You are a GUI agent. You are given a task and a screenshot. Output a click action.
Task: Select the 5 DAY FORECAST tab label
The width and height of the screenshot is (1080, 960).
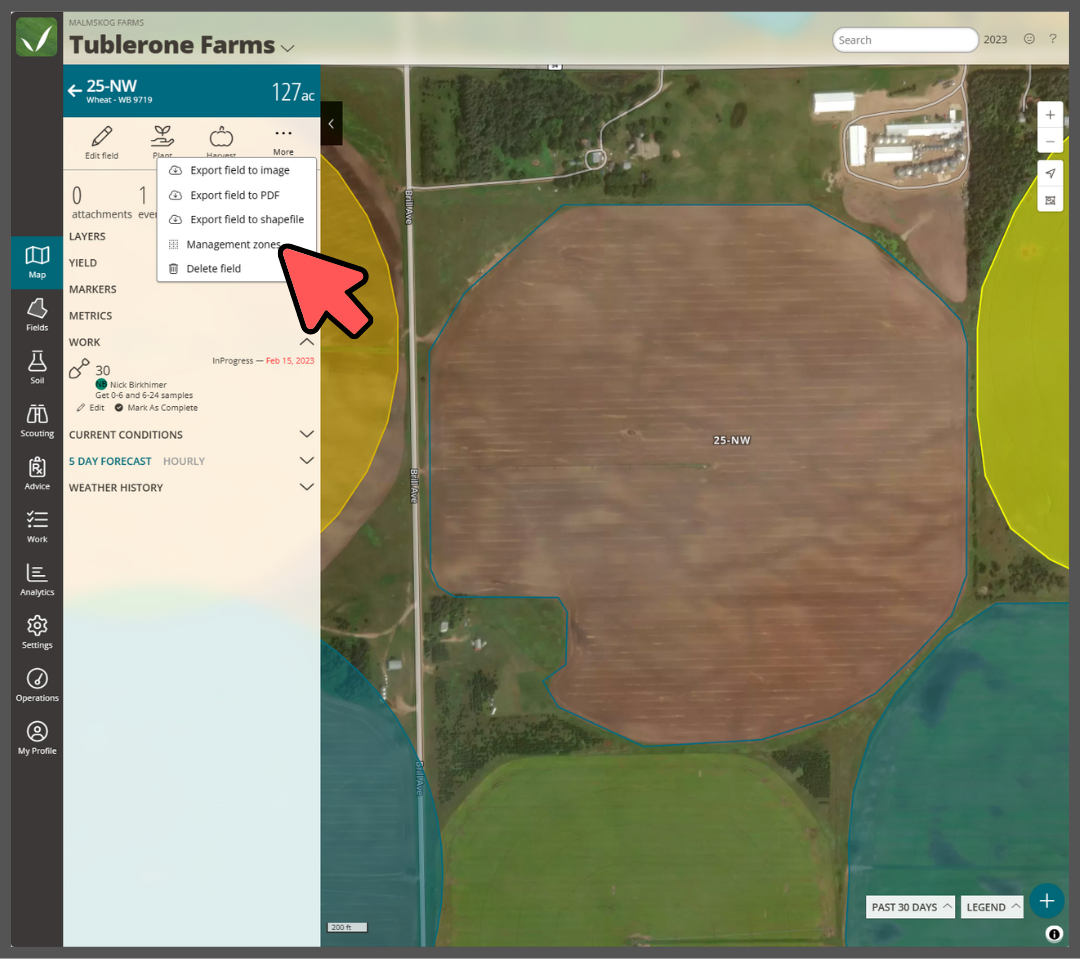(x=110, y=461)
